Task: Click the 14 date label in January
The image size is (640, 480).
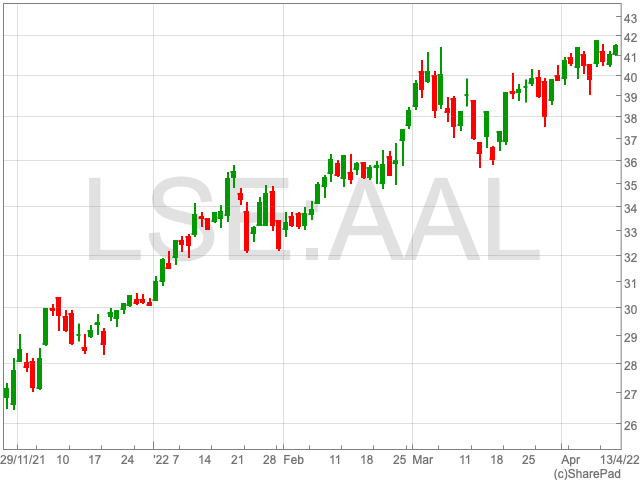Action: pyautogui.click(x=204, y=460)
